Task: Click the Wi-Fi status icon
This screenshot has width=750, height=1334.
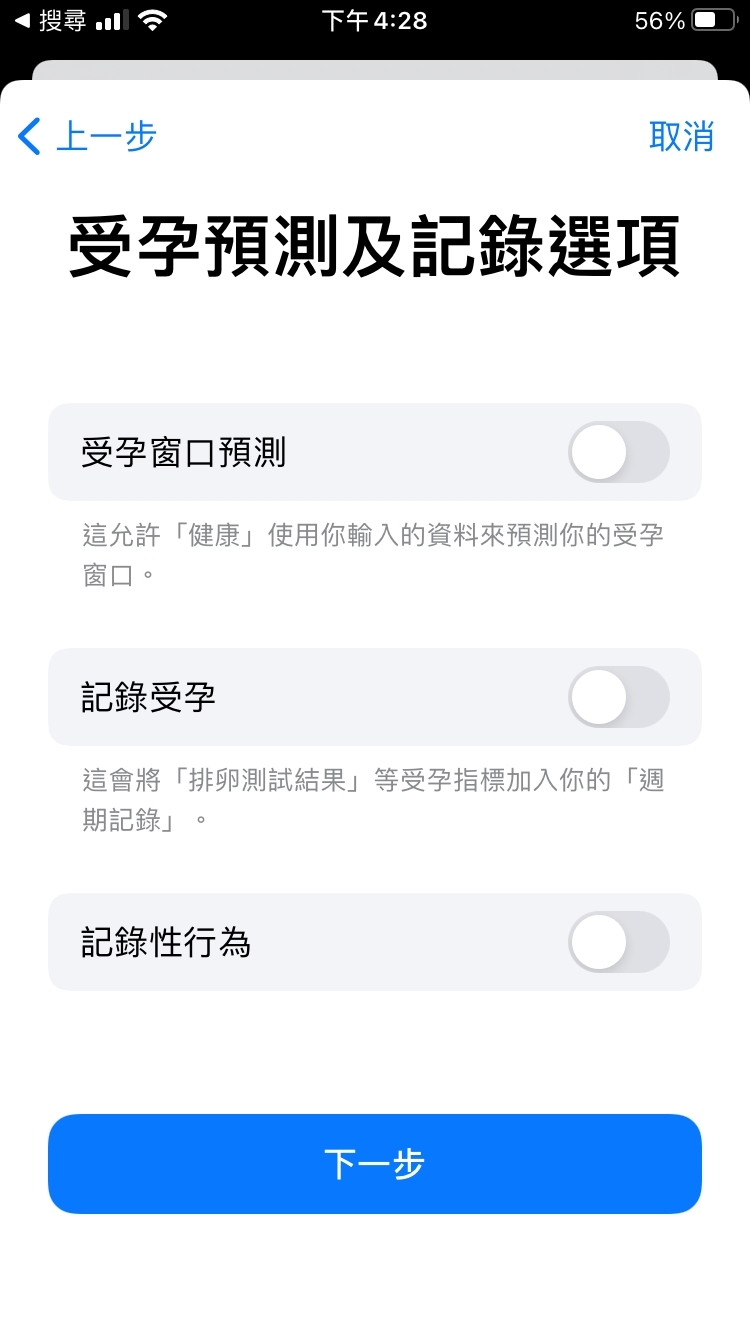Action: 153,21
